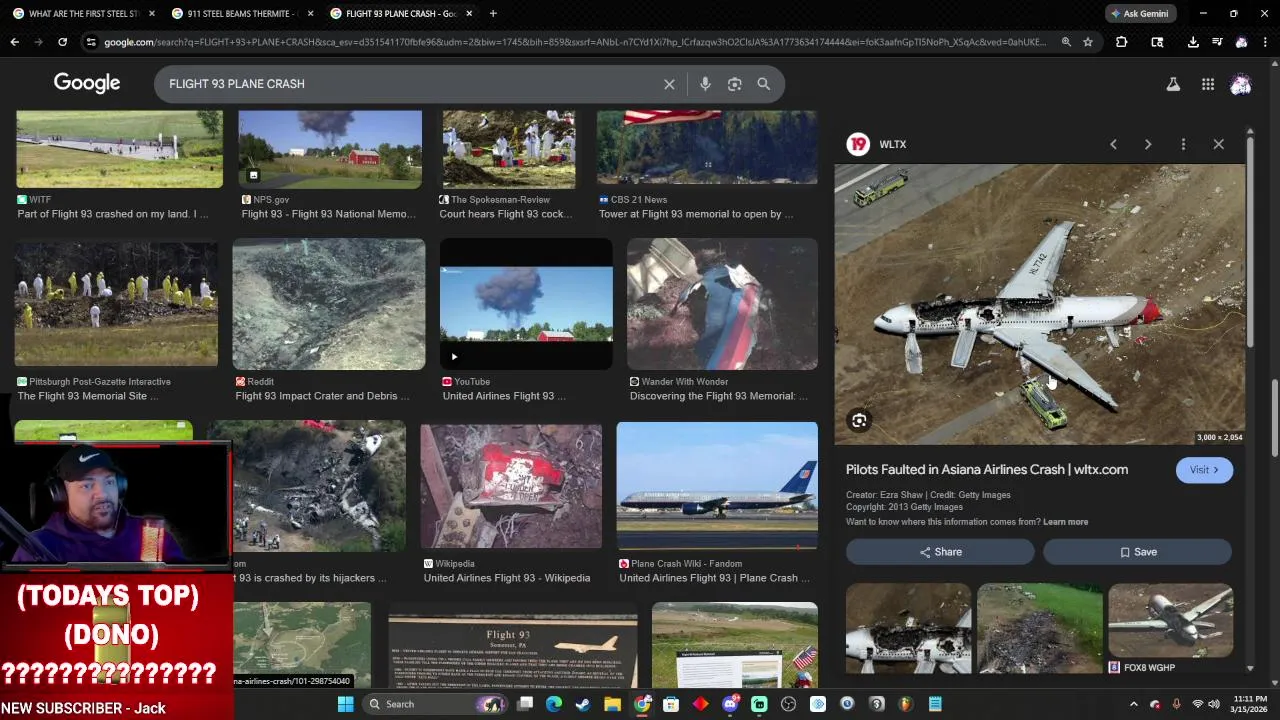1280x720 pixels.
Task: Click the address bar URL
Action: click(575, 42)
